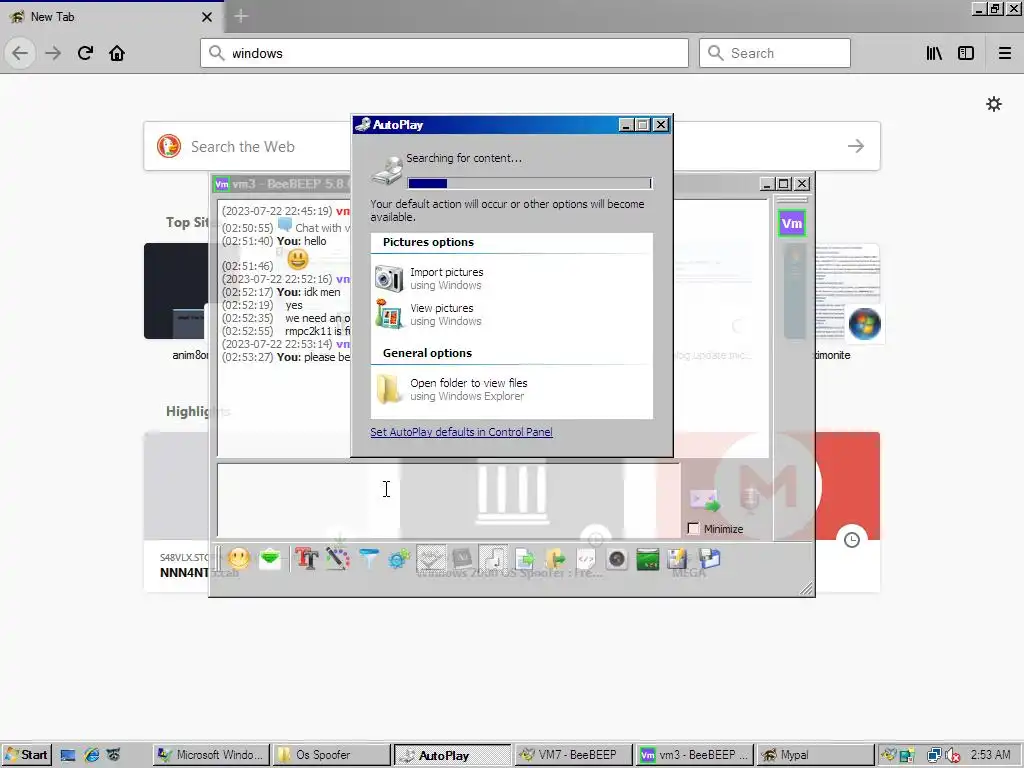Click the BeeBEEP message input box
Screen dimensions: 1024x768
click(x=448, y=500)
